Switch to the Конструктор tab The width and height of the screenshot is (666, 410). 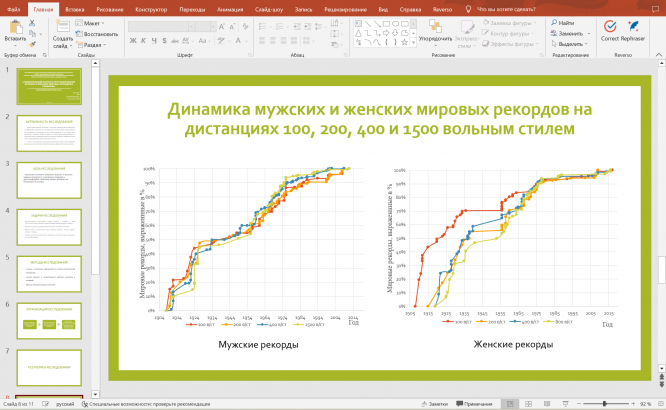point(151,9)
